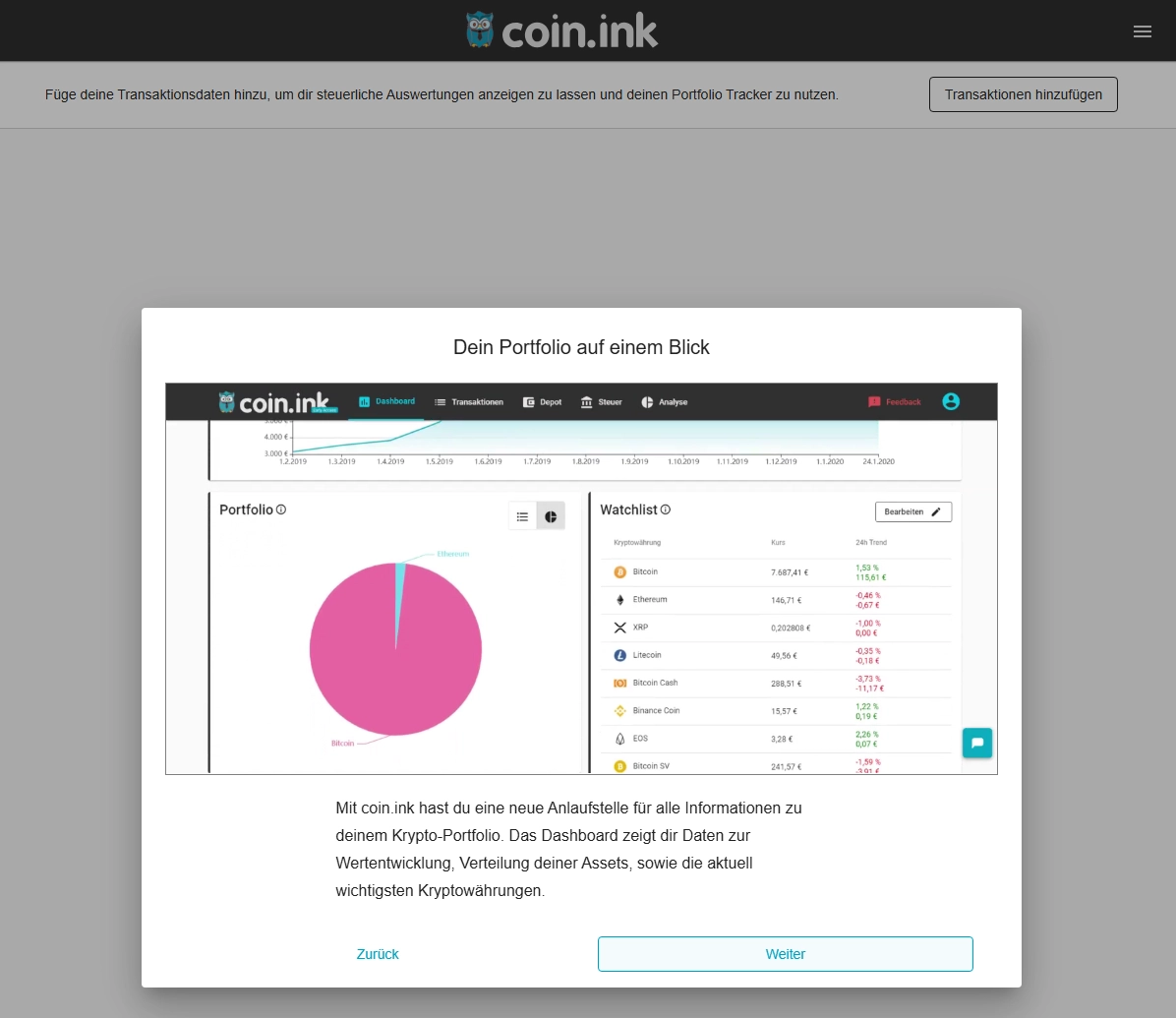Click the XRP price 0,202808 €
This screenshot has width=1176, height=1018.
pos(791,628)
